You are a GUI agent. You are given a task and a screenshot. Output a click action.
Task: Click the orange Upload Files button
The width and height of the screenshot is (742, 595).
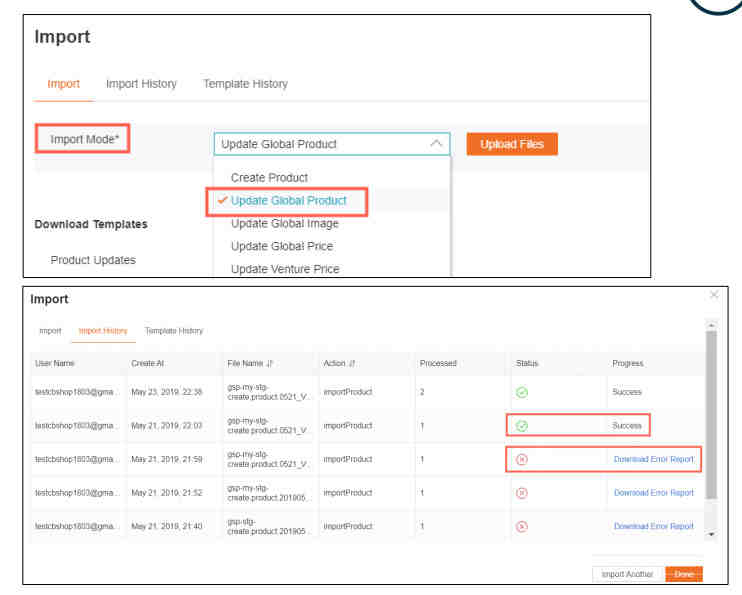[512, 144]
